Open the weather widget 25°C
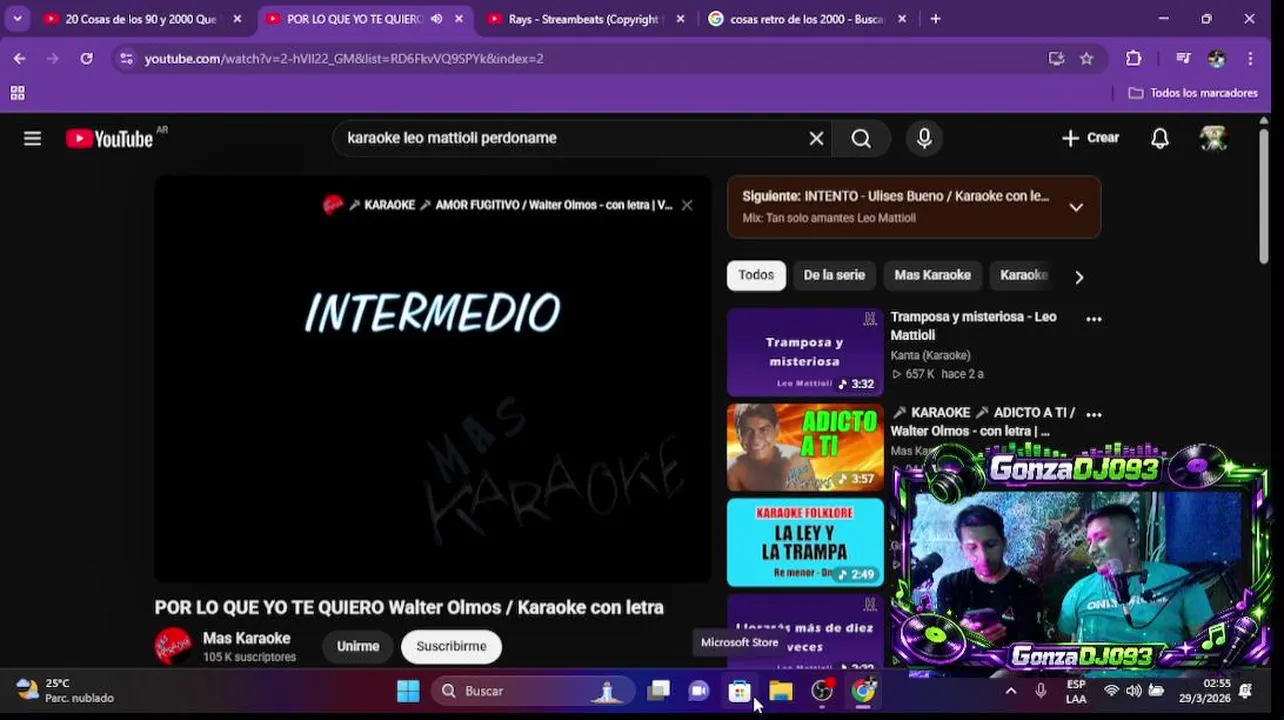Image resolution: width=1284 pixels, height=720 pixels. point(65,691)
